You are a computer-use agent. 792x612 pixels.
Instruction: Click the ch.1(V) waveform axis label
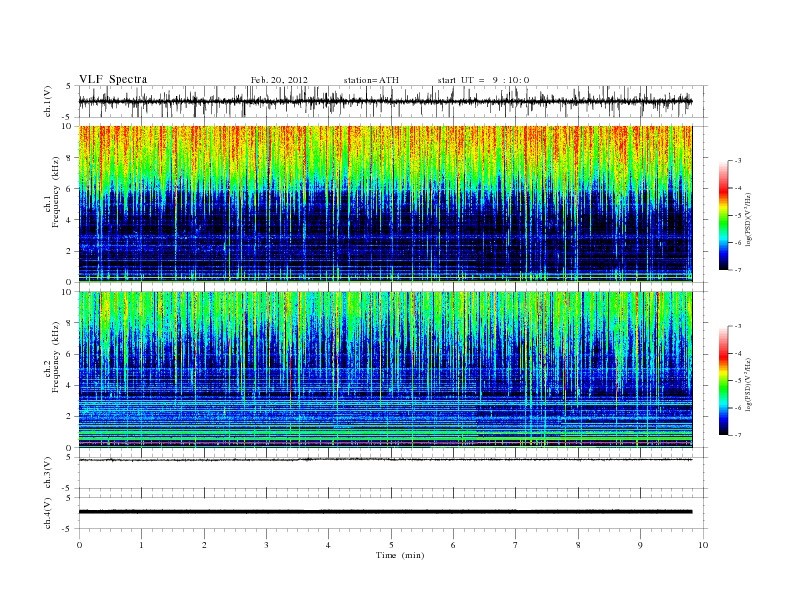click(x=48, y=101)
